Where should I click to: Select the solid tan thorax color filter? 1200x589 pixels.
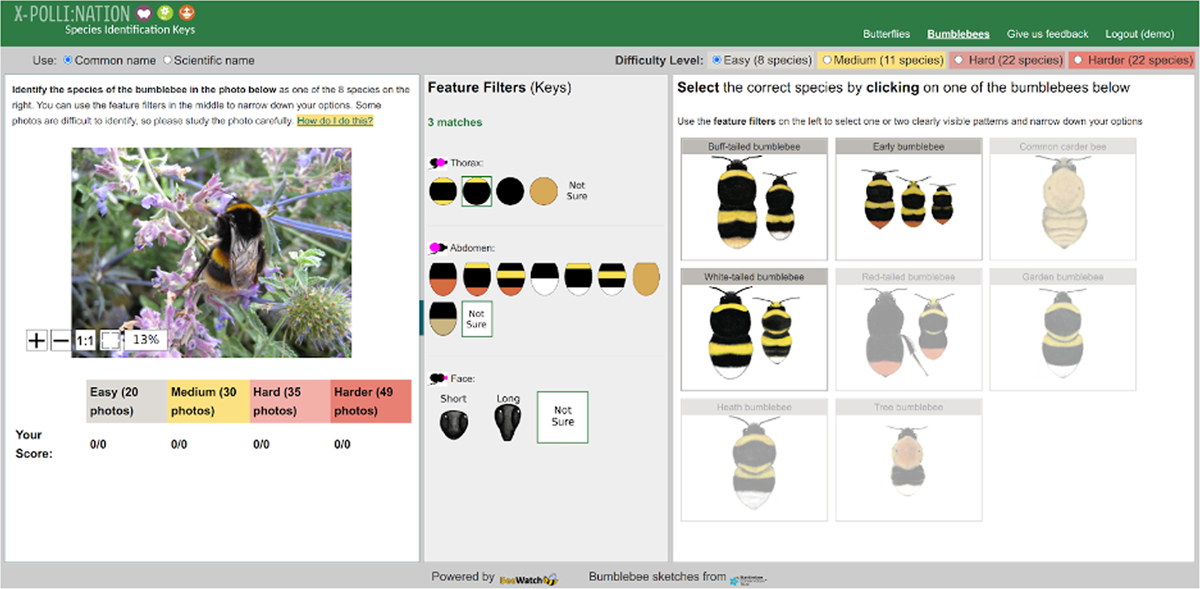[544, 190]
